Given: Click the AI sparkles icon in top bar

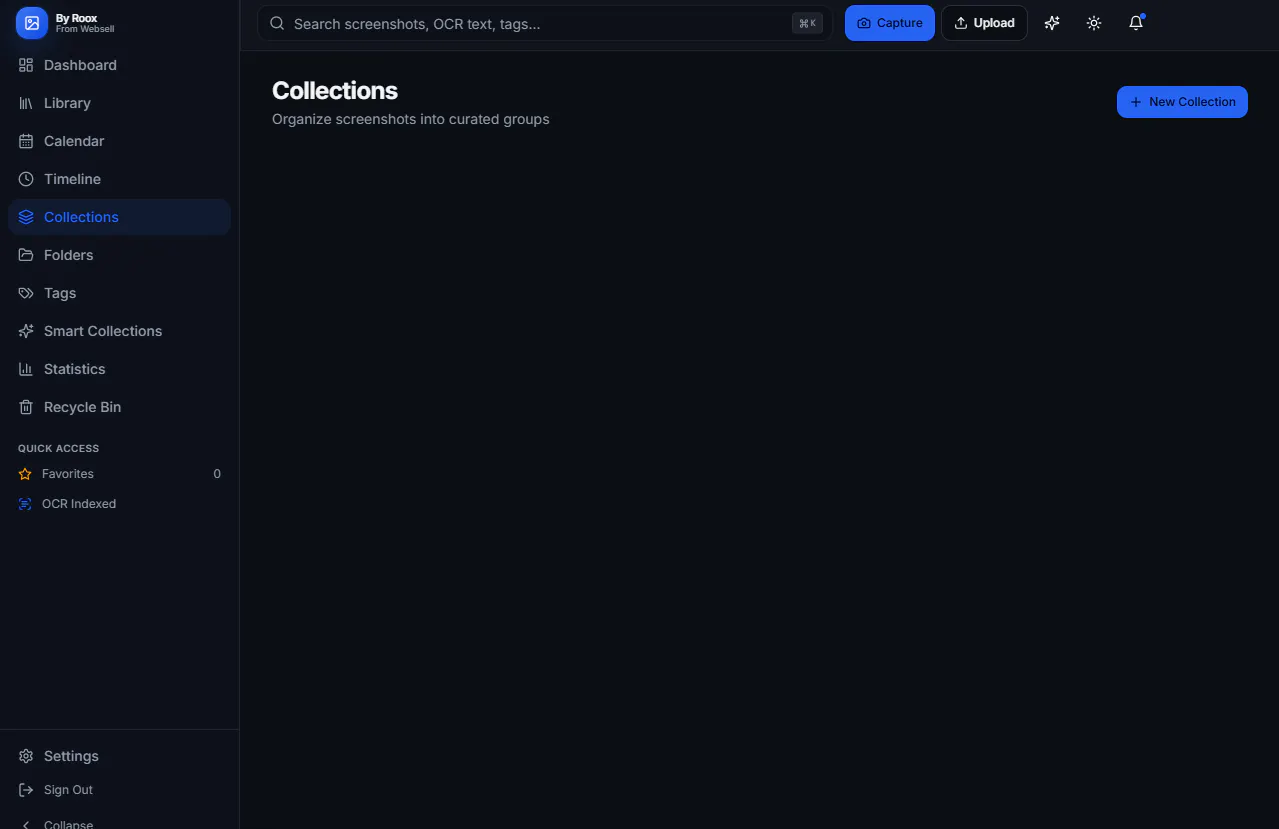Looking at the screenshot, I should pyautogui.click(x=1052, y=23).
